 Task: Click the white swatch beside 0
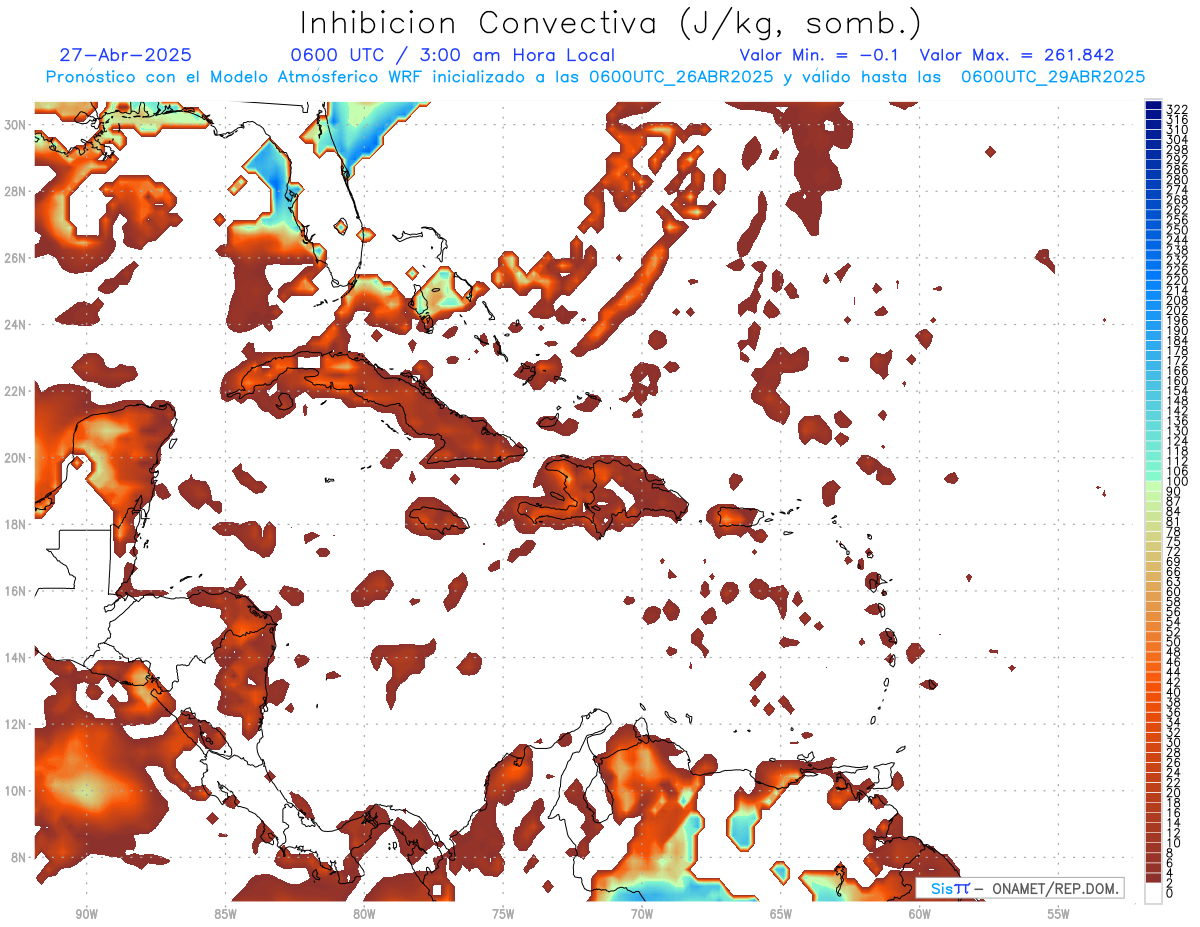1153,893
